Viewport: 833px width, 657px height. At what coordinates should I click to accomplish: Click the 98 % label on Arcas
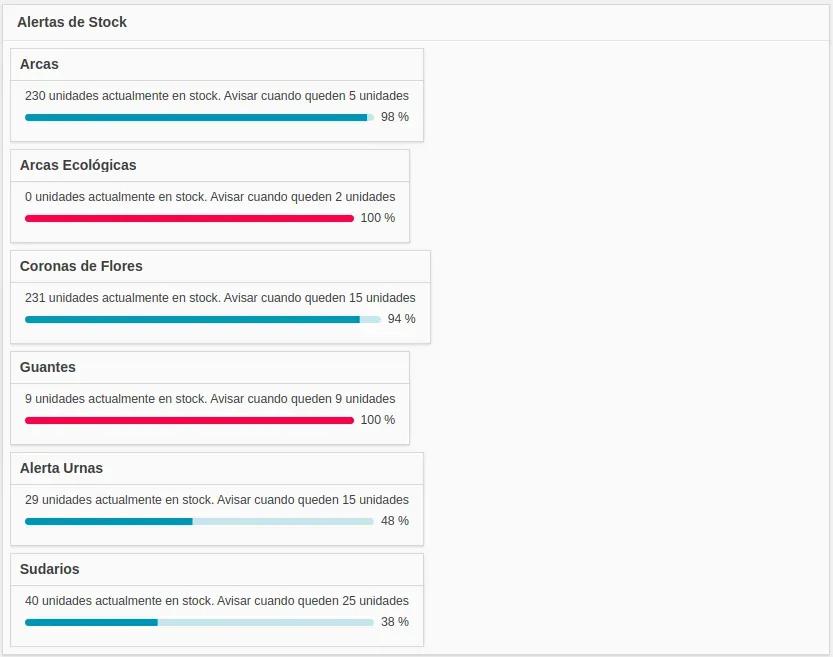click(395, 117)
